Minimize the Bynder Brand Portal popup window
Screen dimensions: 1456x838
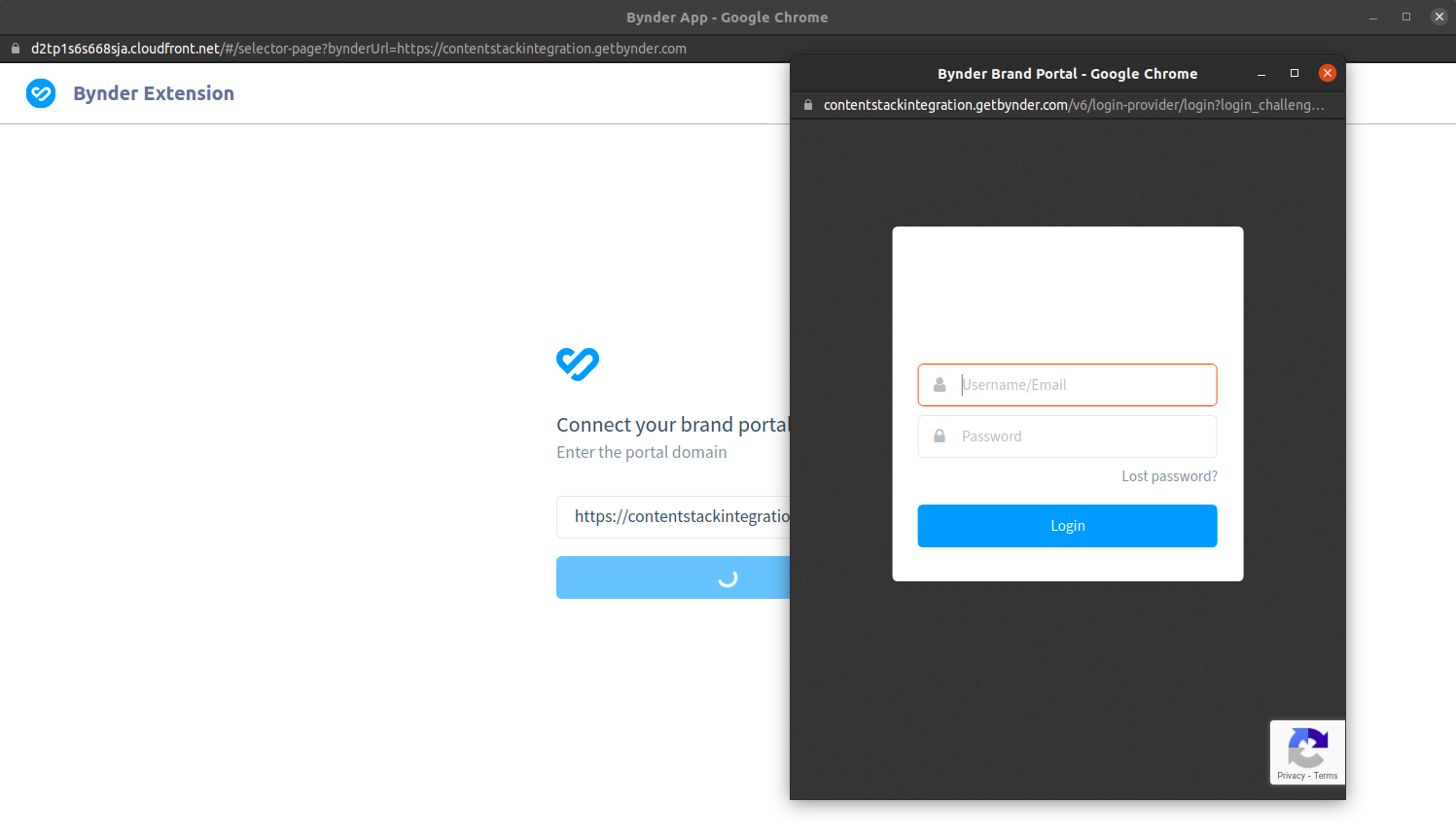(x=1261, y=74)
